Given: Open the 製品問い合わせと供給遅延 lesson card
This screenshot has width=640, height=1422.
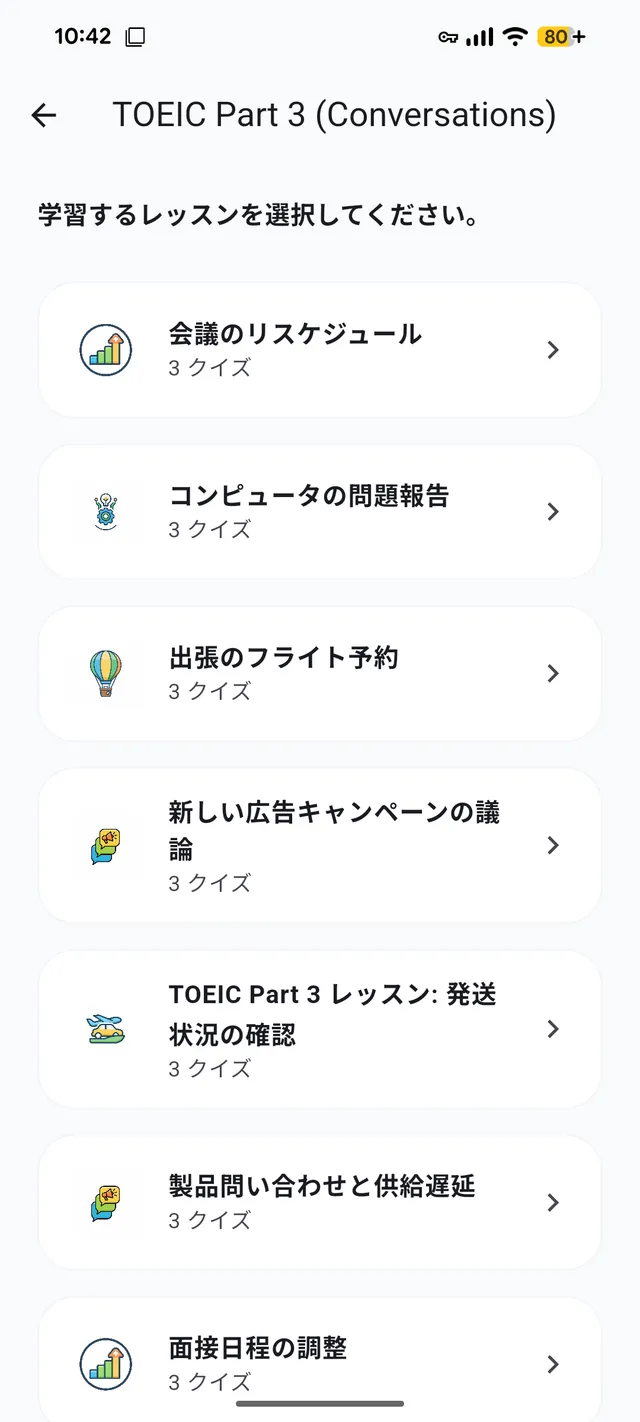Looking at the screenshot, I should pos(320,1202).
